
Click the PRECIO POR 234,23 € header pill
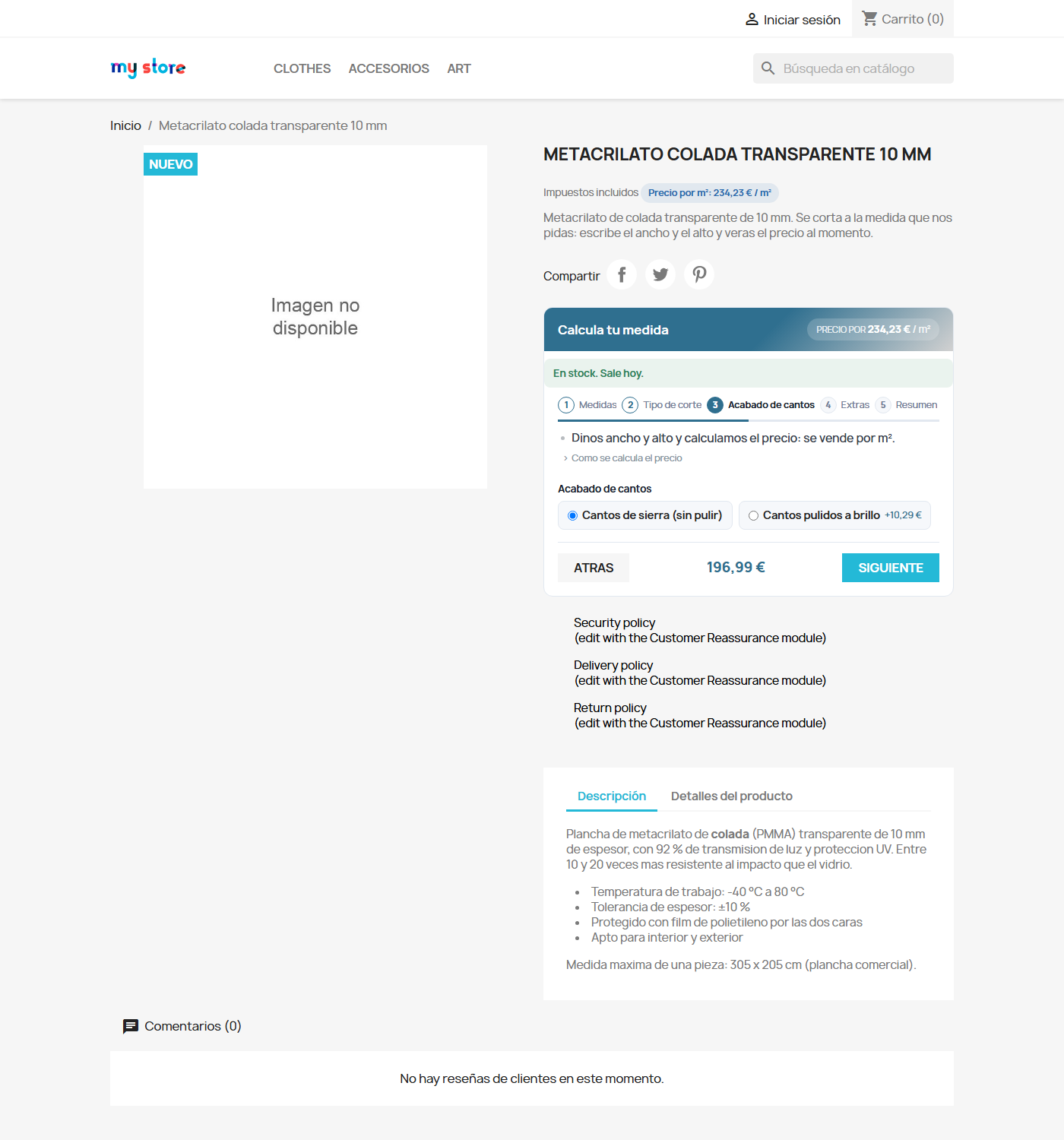[873, 329]
